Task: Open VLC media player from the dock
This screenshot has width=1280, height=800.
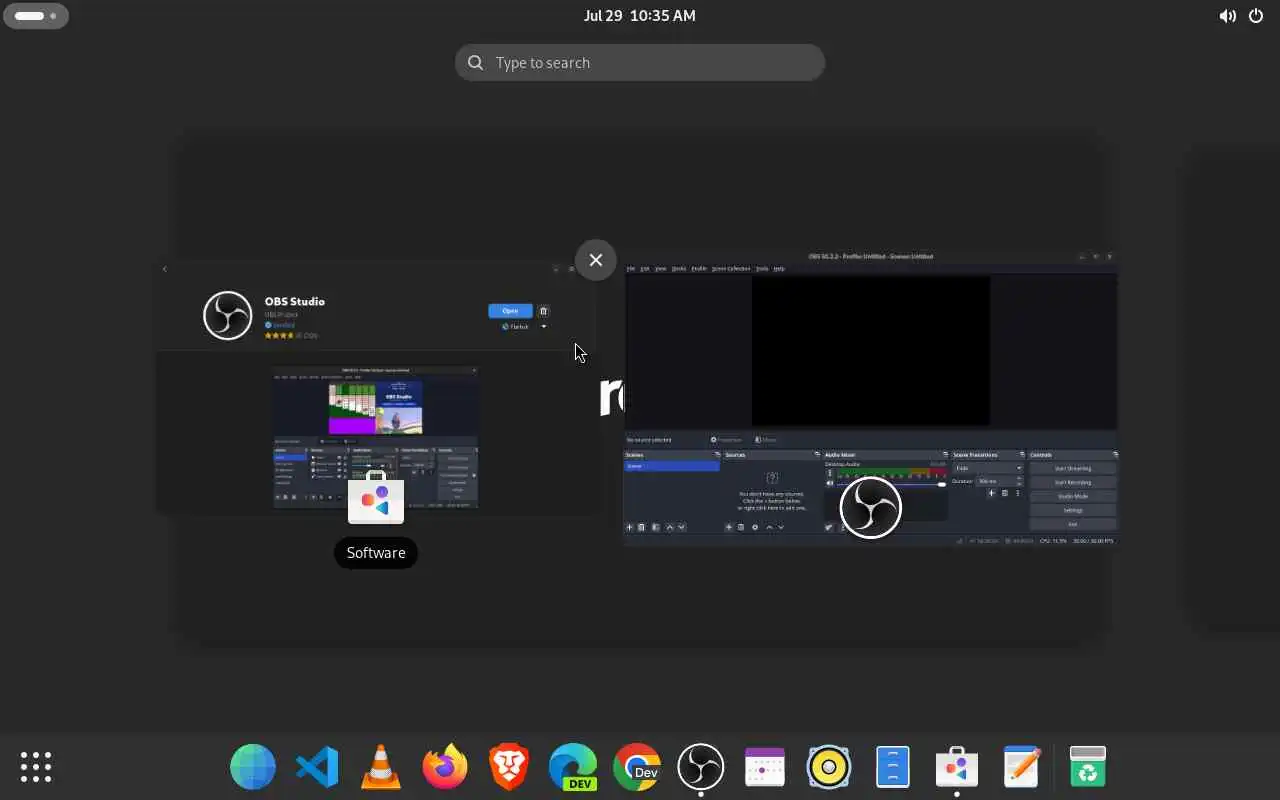Action: coord(381,767)
